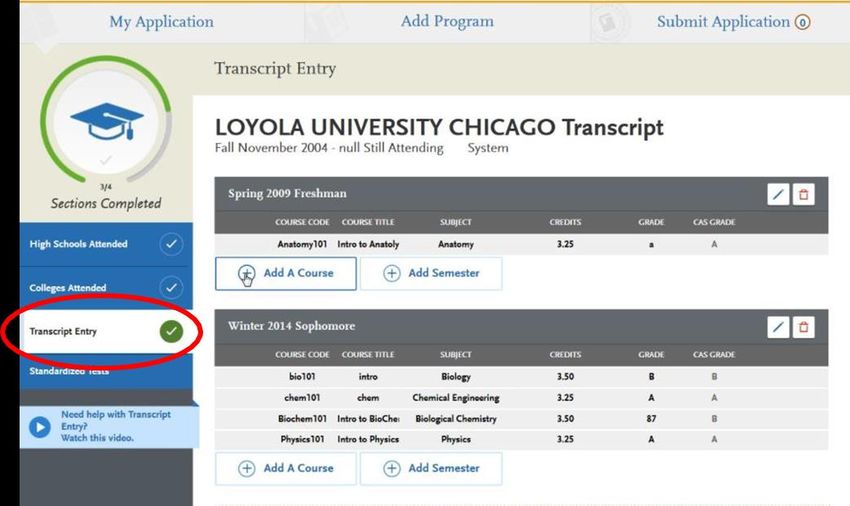Click the 'Chemical Engineering' subject cell
850x506 pixels.
[456, 398]
